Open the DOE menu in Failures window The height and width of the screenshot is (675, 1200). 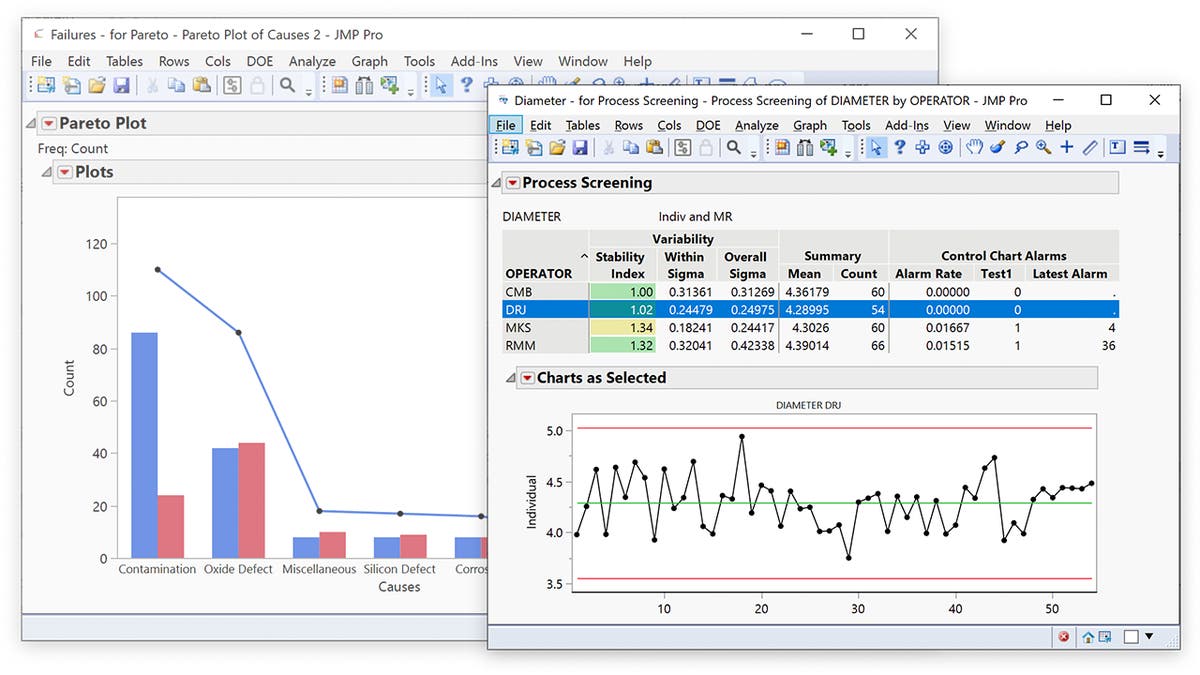click(x=260, y=61)
